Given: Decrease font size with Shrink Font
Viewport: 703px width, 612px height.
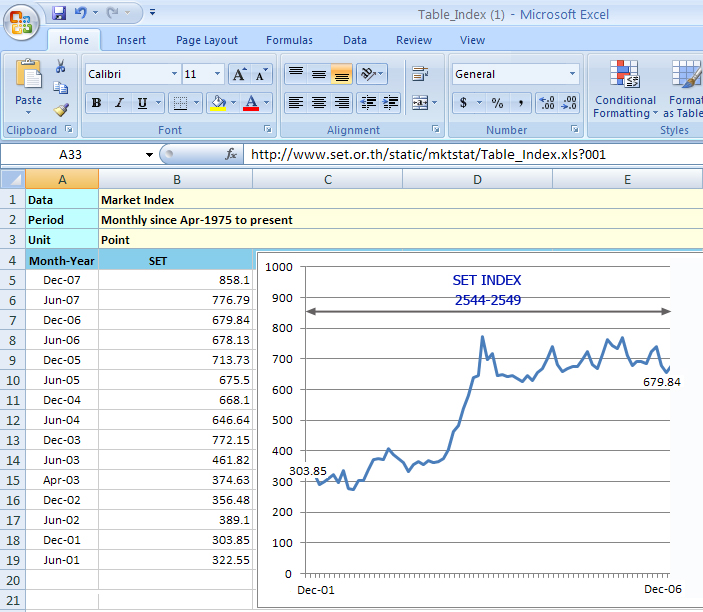Looking at the screenshot, I should 262,74.
